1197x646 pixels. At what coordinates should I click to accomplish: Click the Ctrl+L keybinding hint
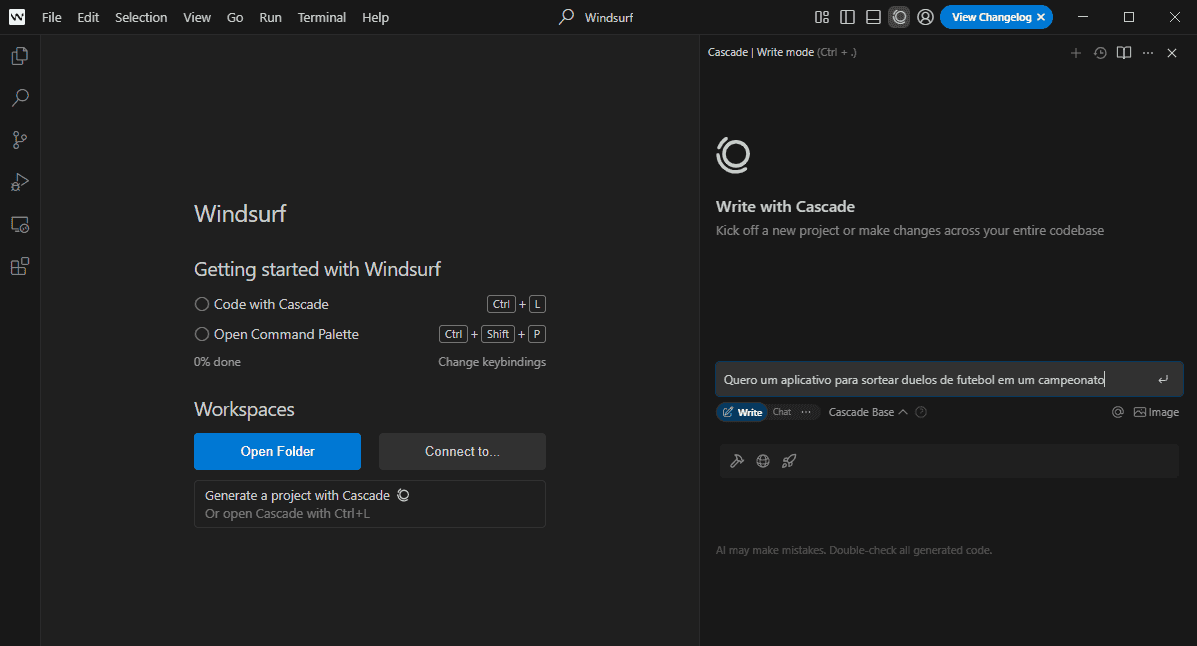coord(516,304)
